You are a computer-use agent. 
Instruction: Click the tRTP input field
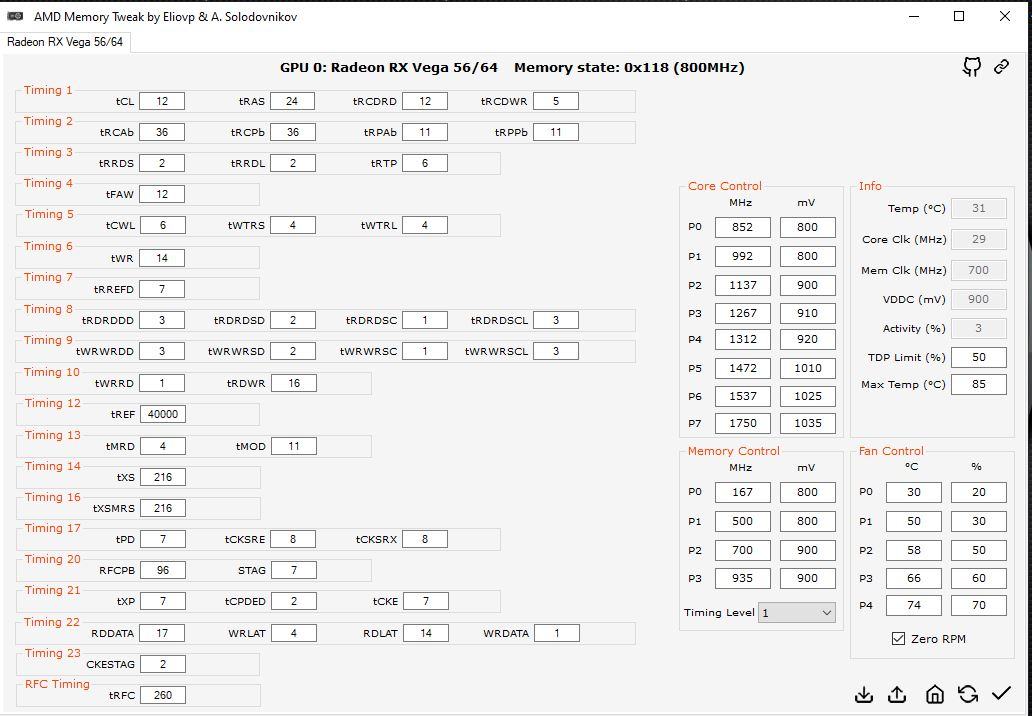point(425,163)
